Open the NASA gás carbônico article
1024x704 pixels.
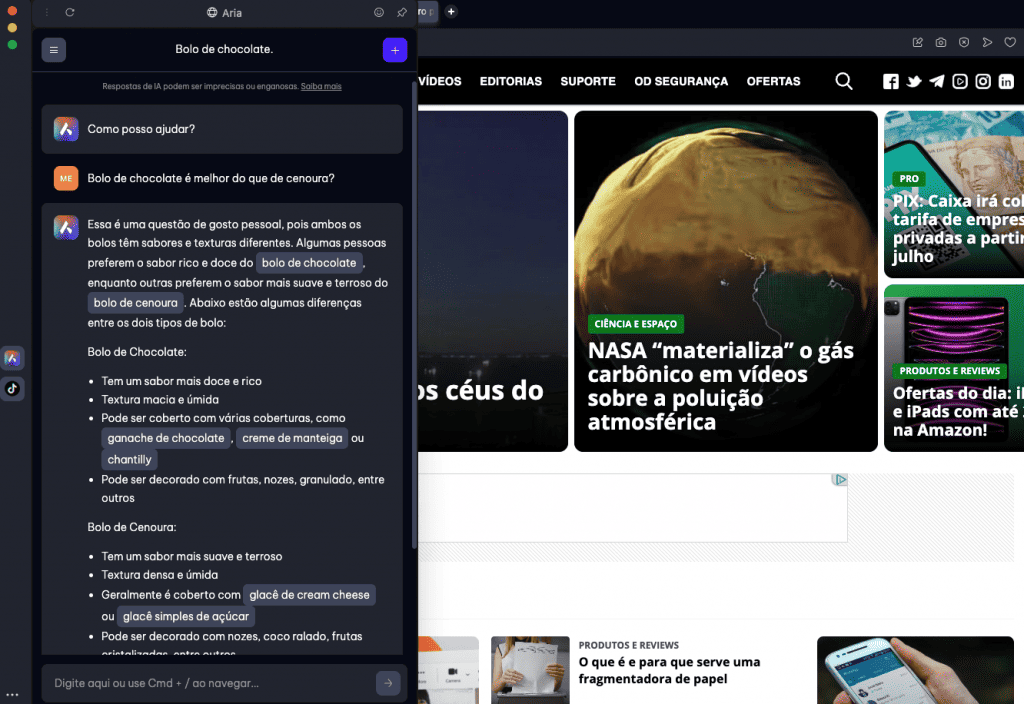click(720, 386)
